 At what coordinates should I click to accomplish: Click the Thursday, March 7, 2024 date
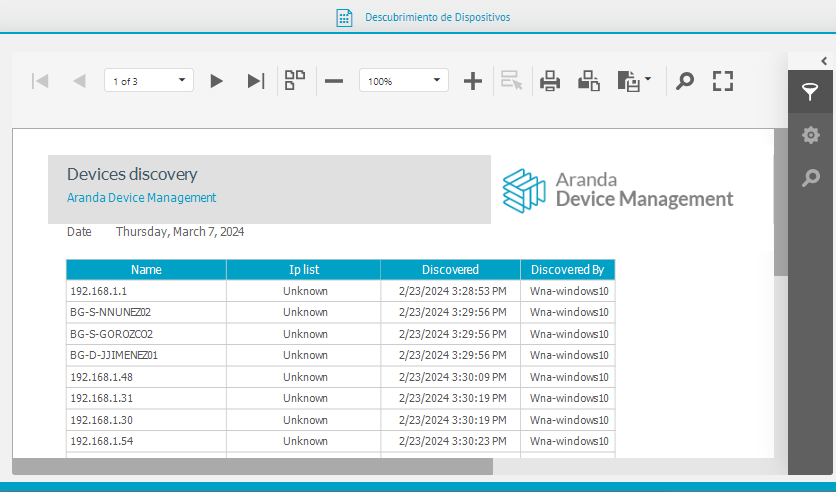pos(180,232)
